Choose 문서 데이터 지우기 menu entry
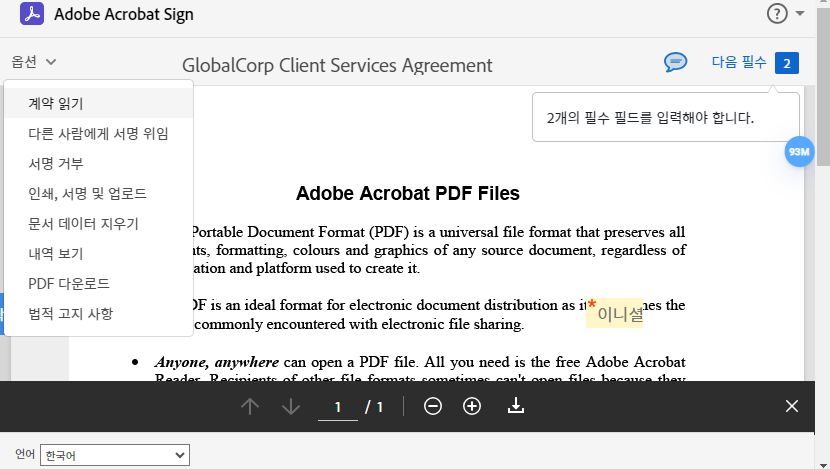The width and height of the screenshot is (830, 469). [x=98, y=223]
